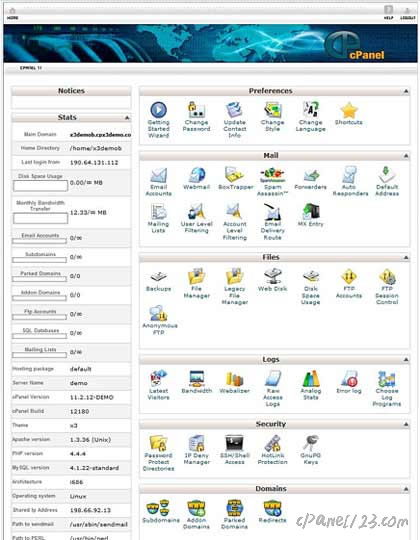Open SSH/Shell Access

point(234,450)
